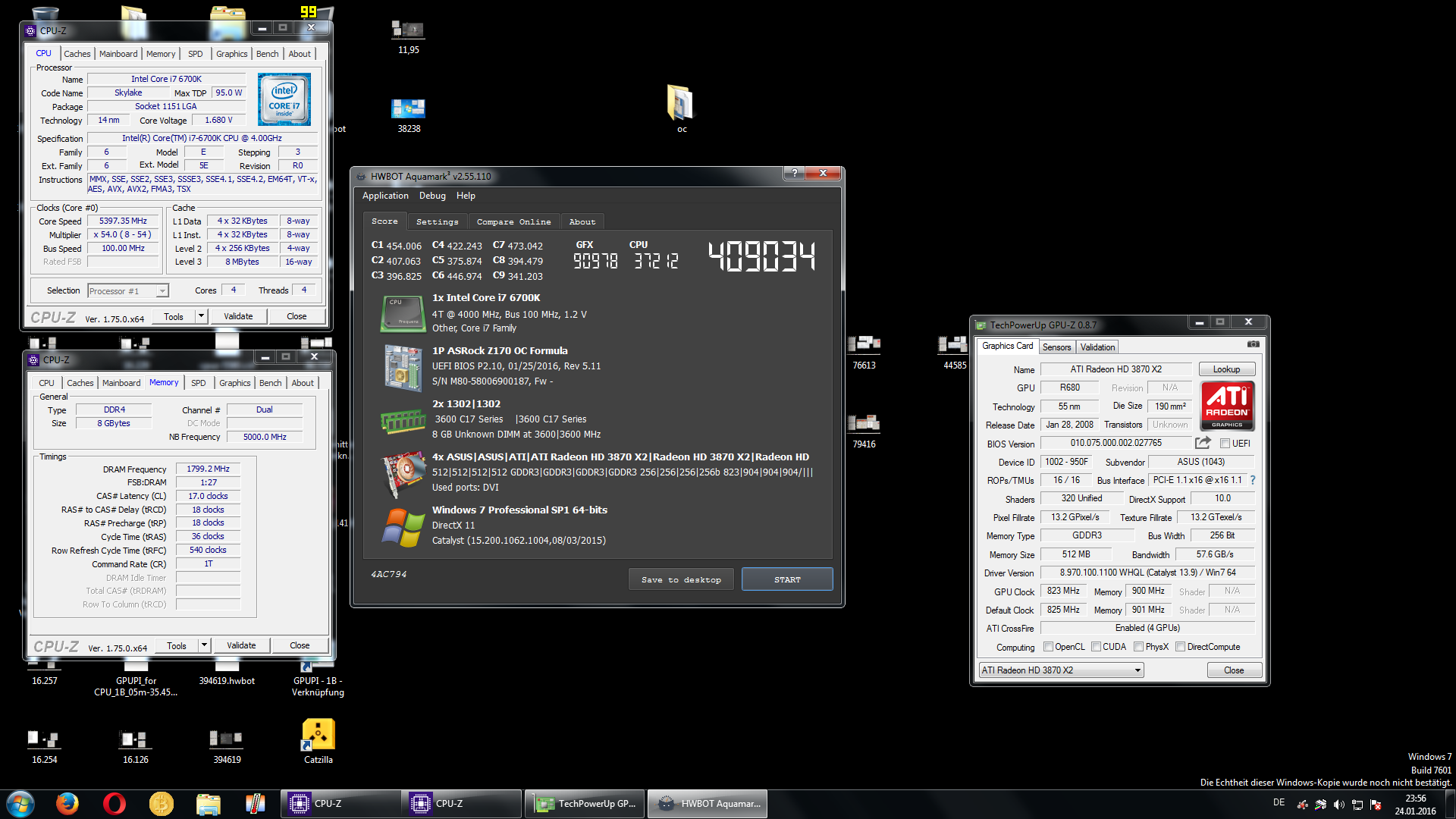Select the 'oc' folder on the desktop
Image resolution: width=1456 pixels, height=819 pixels.
(681, 108)
